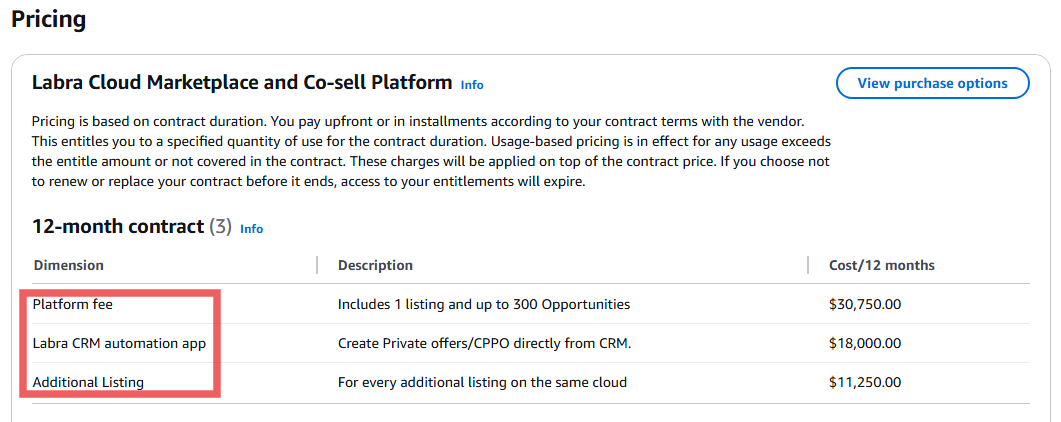This screenshot has width=1061, height=422.
Task: Open Info link next to 12-month contract
Action: click(x=251, y=229)
